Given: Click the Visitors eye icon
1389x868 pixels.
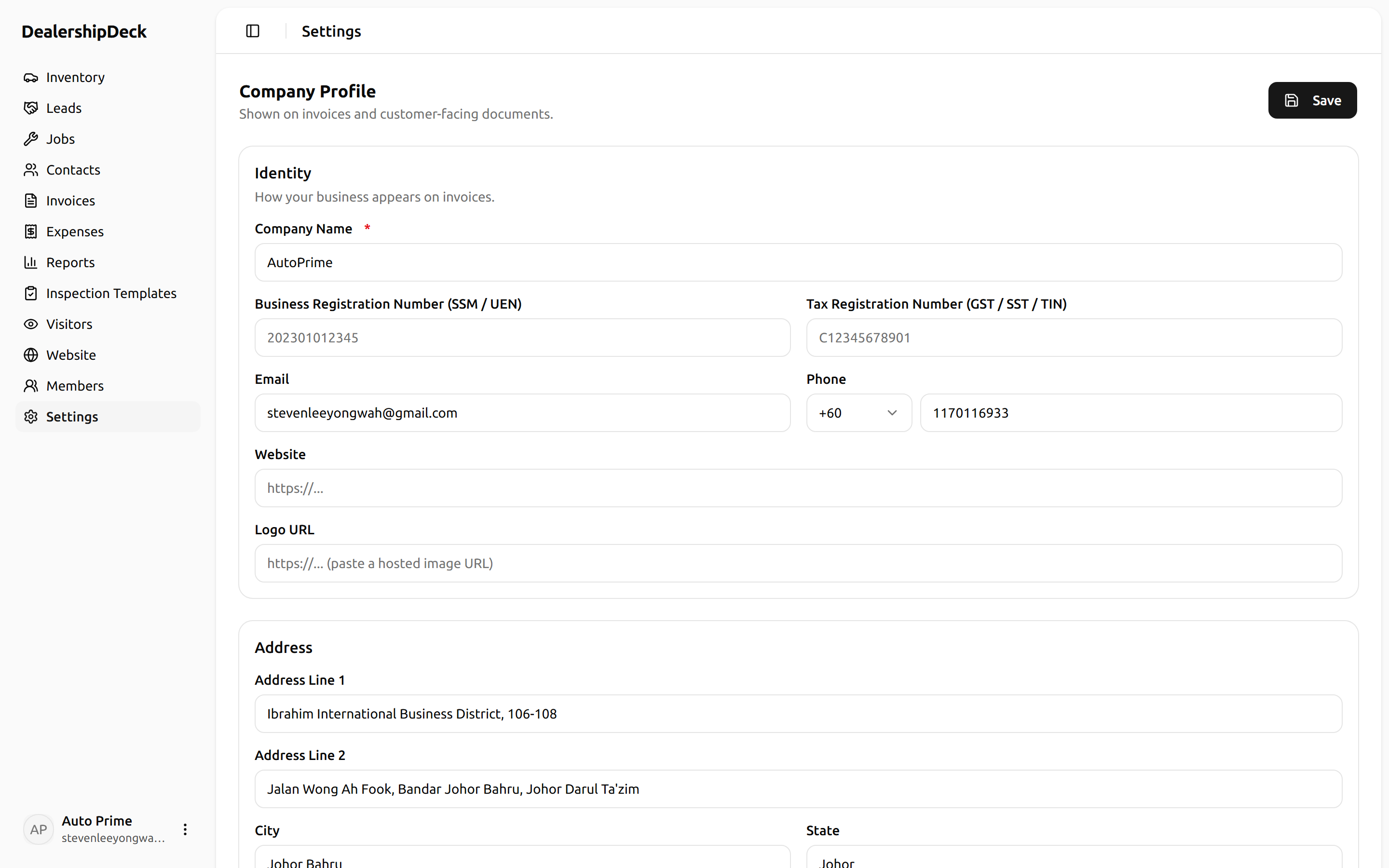Looking at the screenshot, I should [31, 325].
